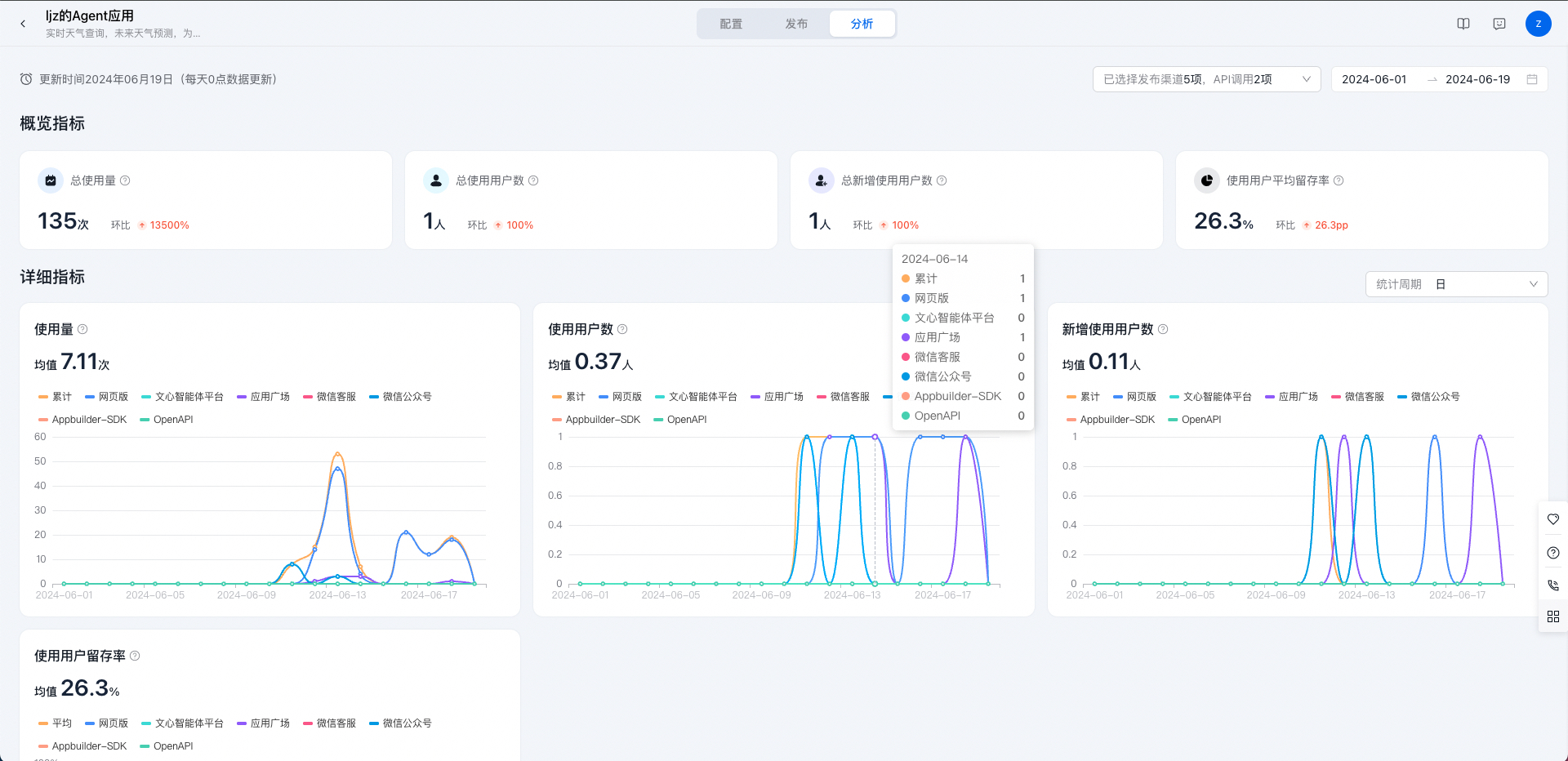The image size is (1568, 761).
Task: Click the 2024-06-14 tooltip date header
Action: 934,259
